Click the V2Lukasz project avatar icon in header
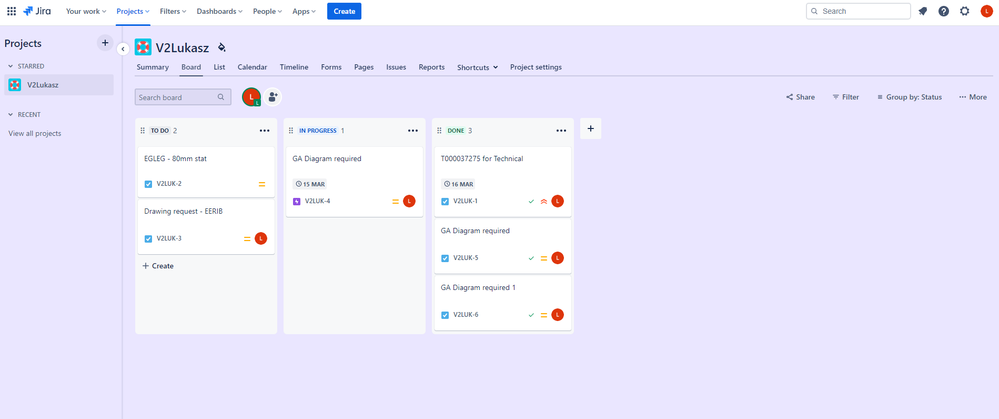Viewport: 999px width, 419px height. [x=143, y=47]
